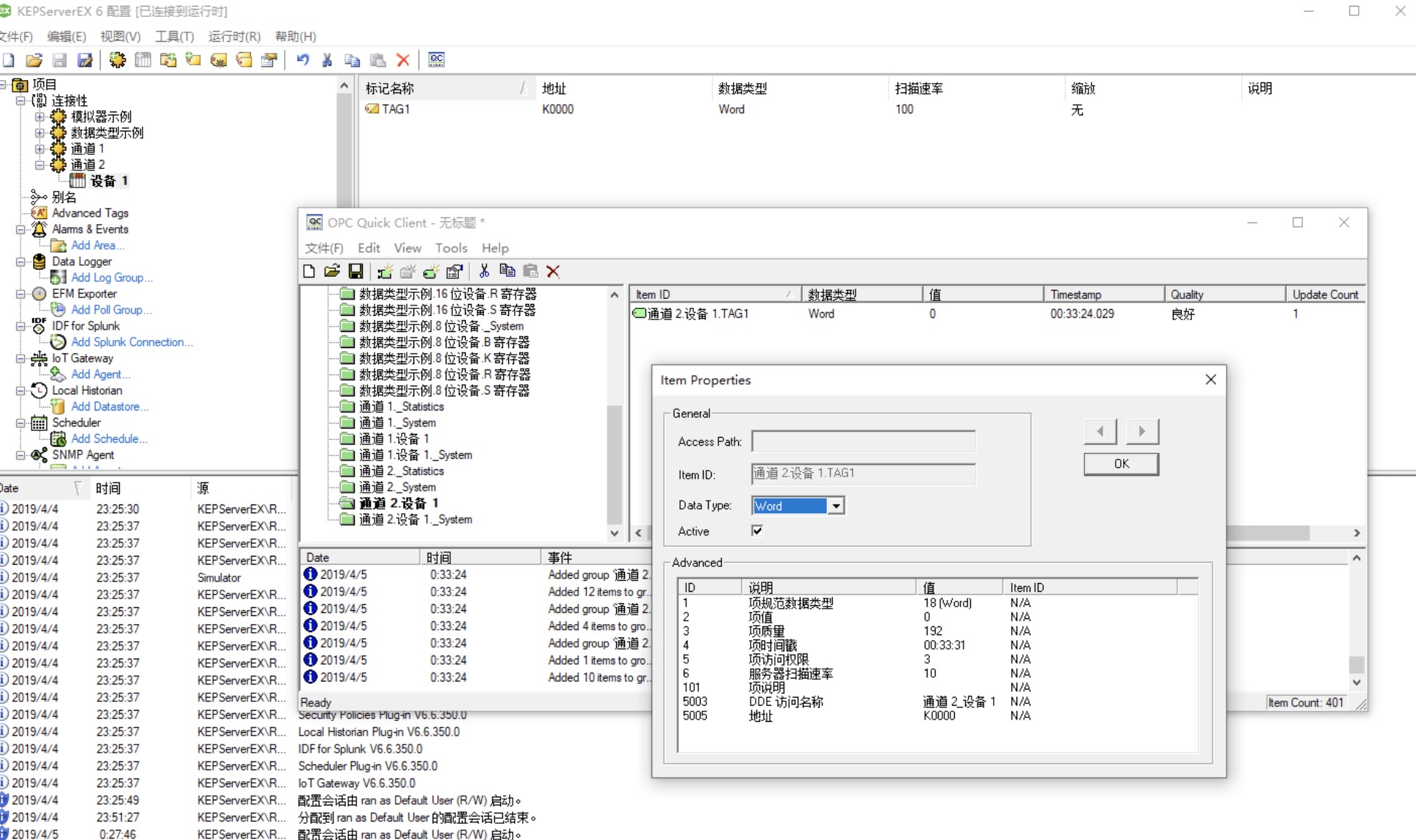Click New Server Connection icon in Quick Client
1416x840 pixels.
pyautogui.click(x=385, y=272)
